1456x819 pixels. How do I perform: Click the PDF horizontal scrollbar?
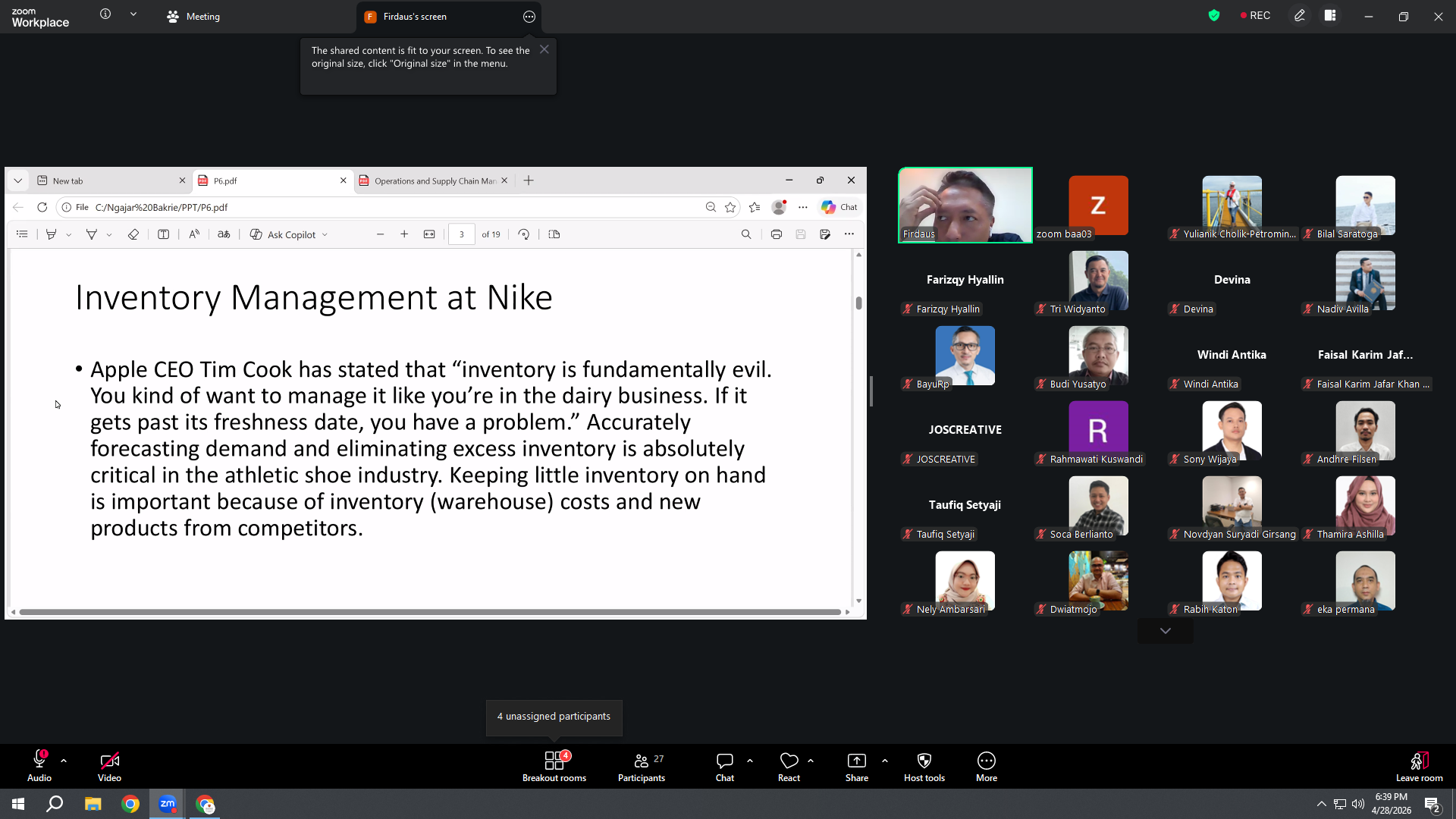pos(430,612)
